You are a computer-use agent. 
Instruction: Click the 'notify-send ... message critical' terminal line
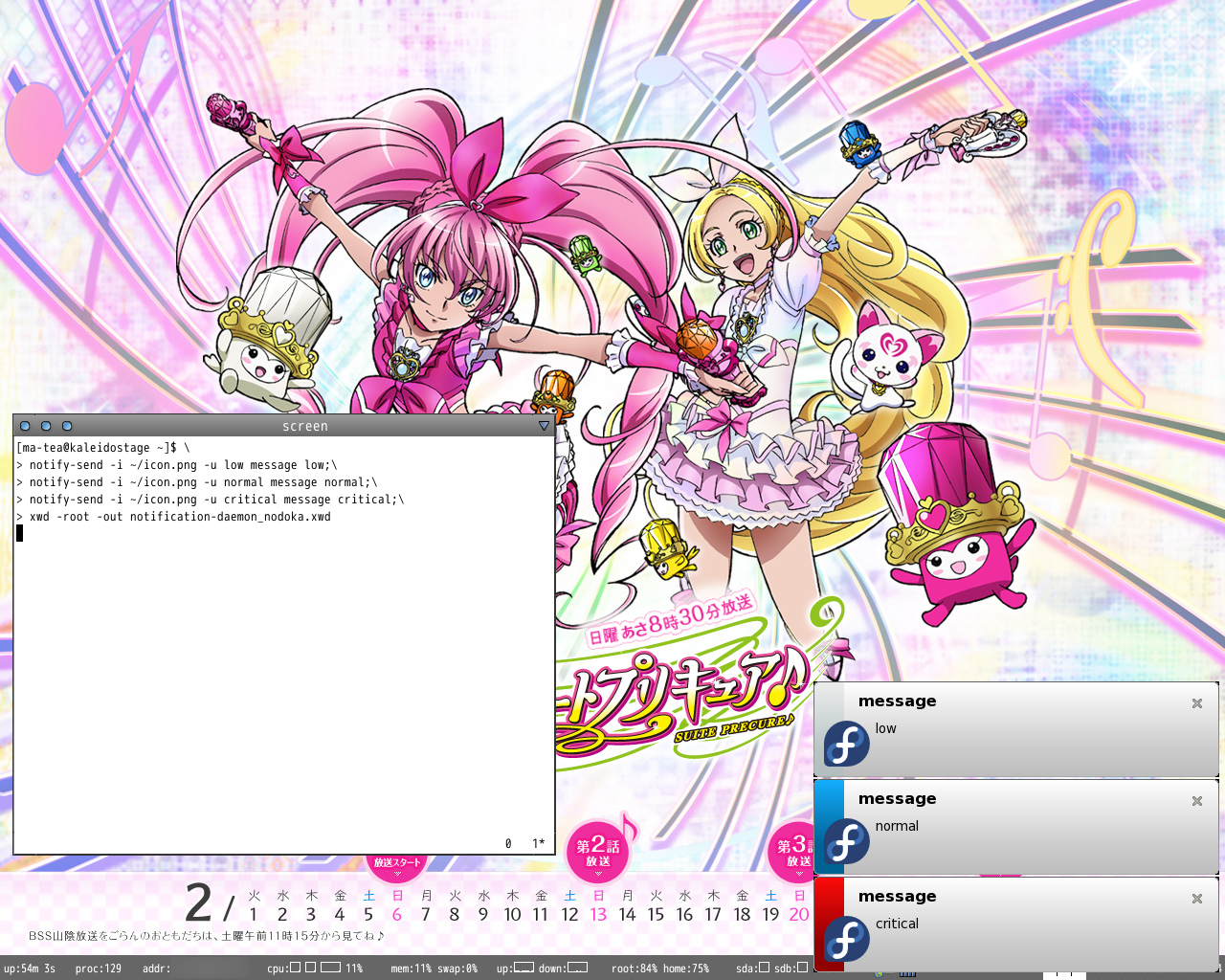(x=211, y=500)
